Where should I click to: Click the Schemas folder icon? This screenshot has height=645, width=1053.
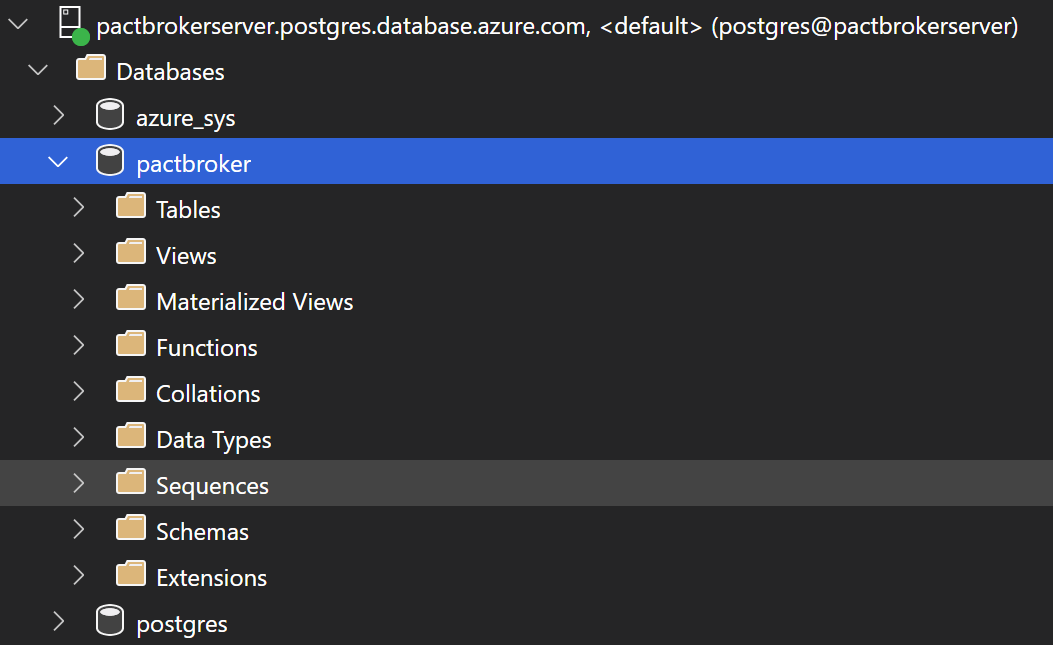(x=130, y=528)
